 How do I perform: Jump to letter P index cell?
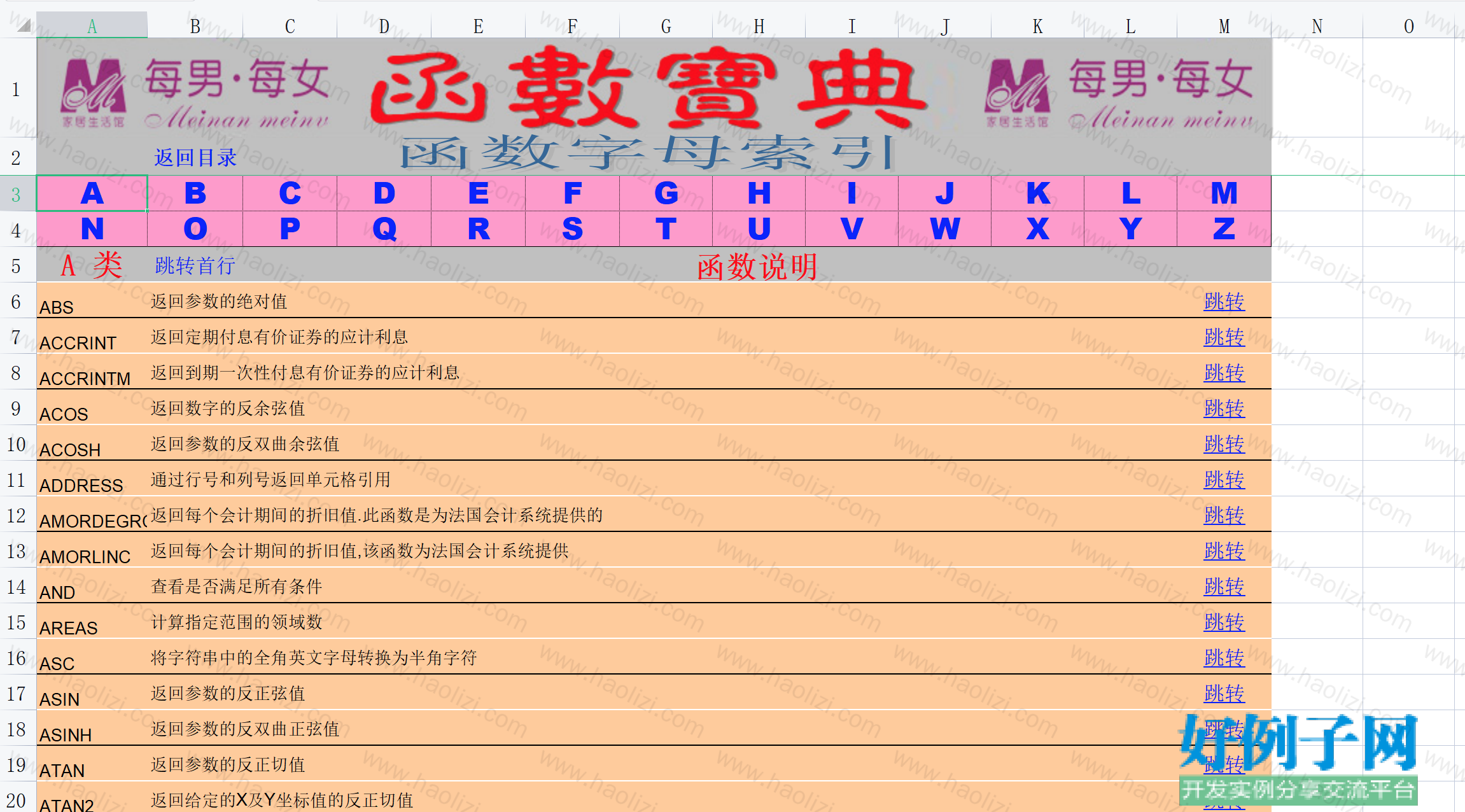pos(290,229)
